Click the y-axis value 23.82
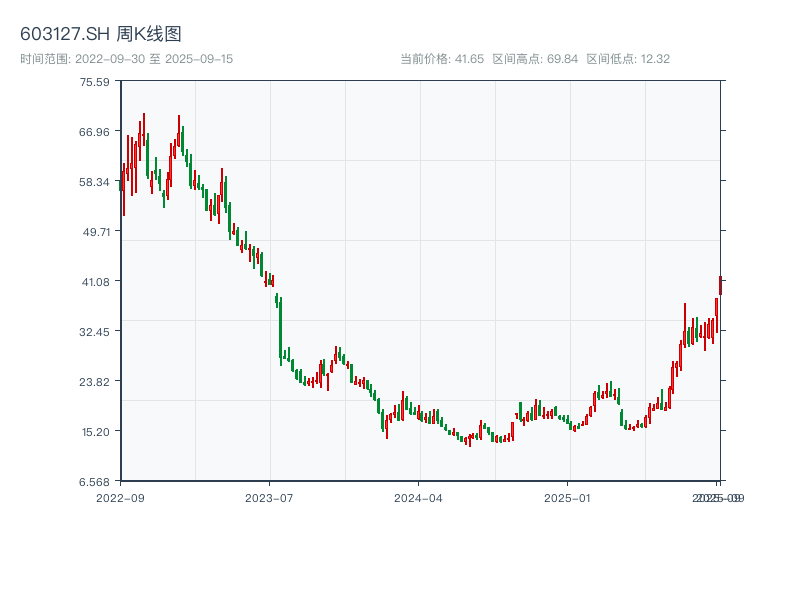 [94, 382]
